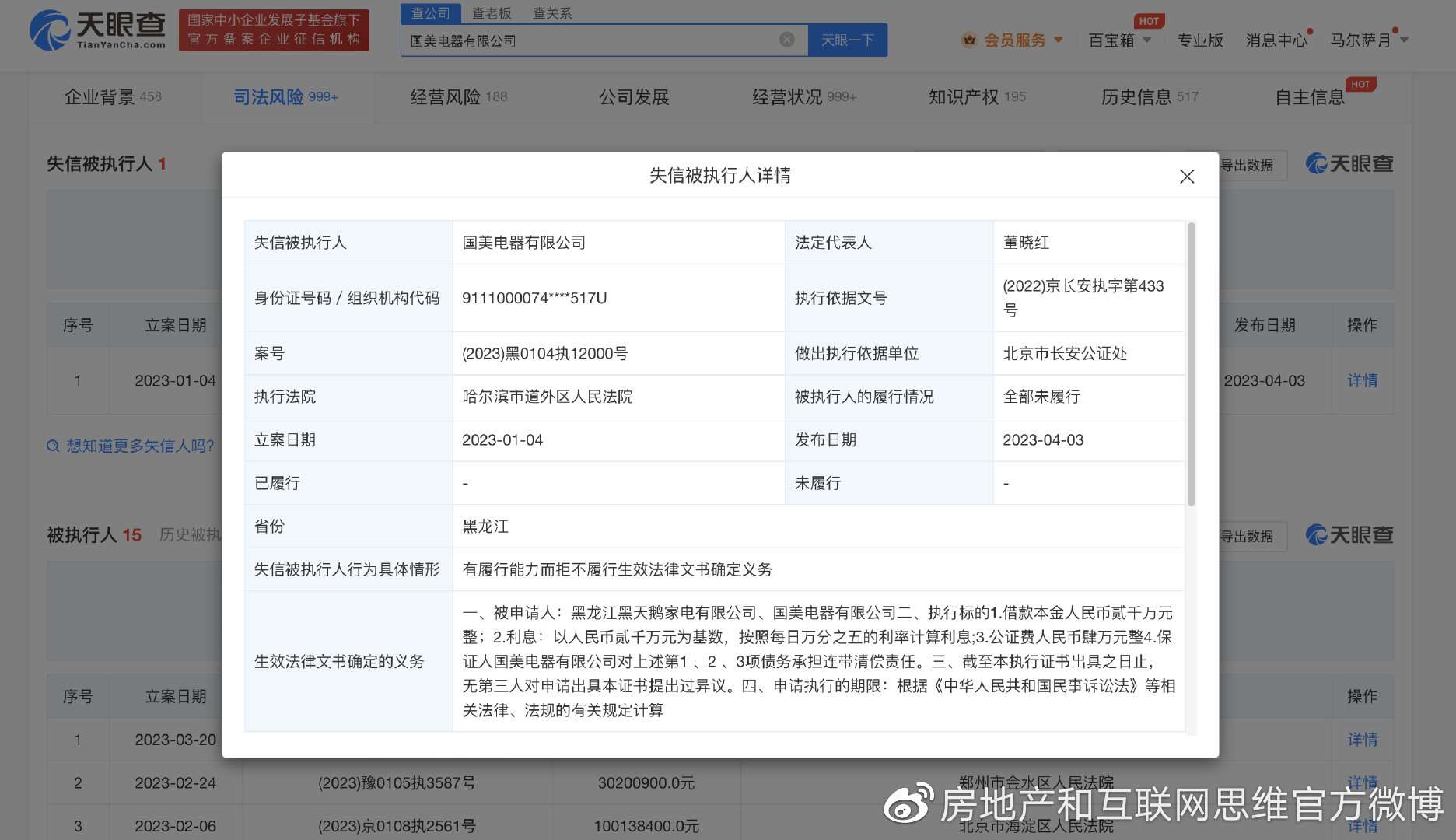
Task: Switch to the 查老板 search tab
Action: click(492, 13)
